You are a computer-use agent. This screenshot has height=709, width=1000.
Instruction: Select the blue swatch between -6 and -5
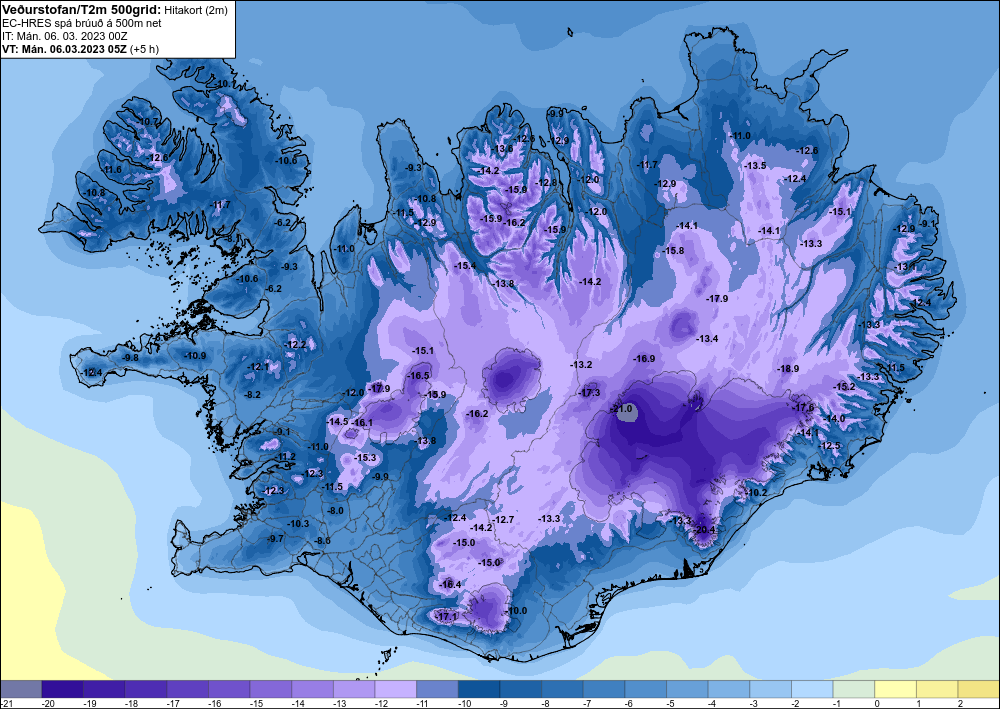pyautogui.click(x=645, y=689)
